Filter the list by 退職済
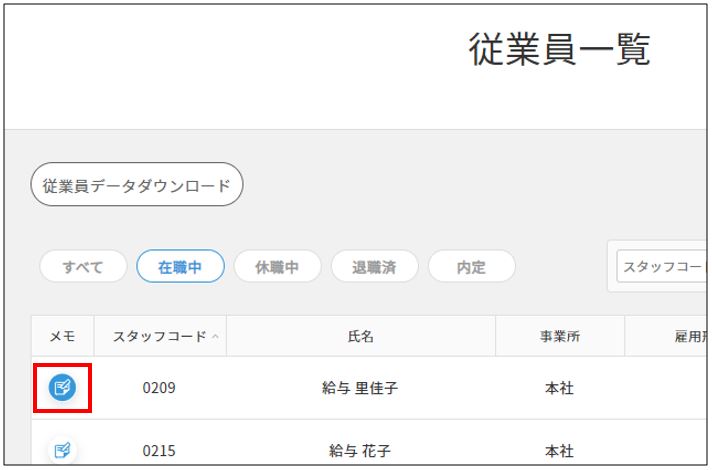Image resolution: width=712 pixels, height=470 pixels. click(374, 267)
